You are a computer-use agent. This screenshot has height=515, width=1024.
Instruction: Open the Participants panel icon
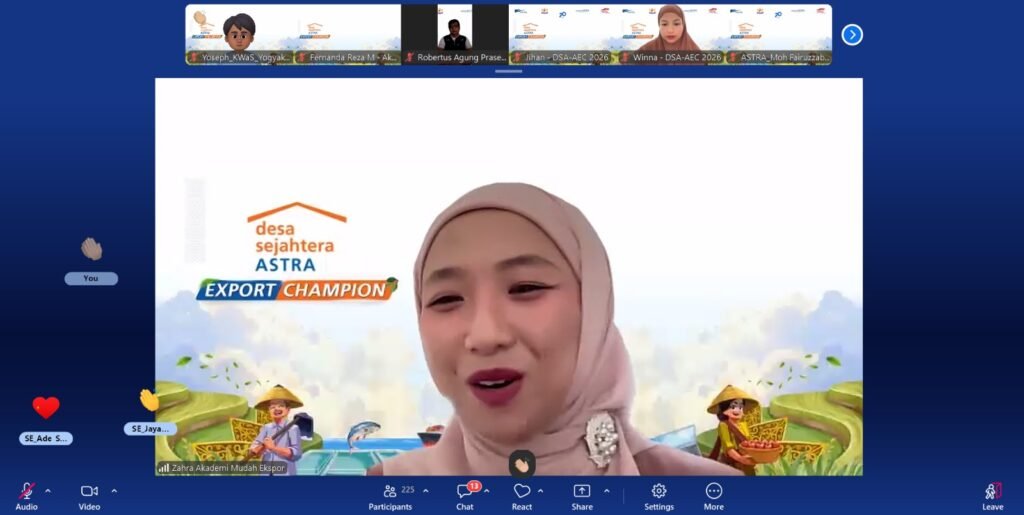point(390,491)
